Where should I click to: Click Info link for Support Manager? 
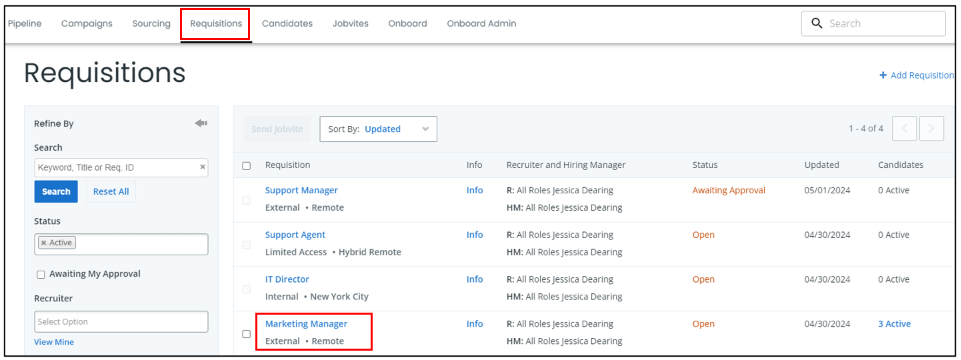(x=475, y=190)
